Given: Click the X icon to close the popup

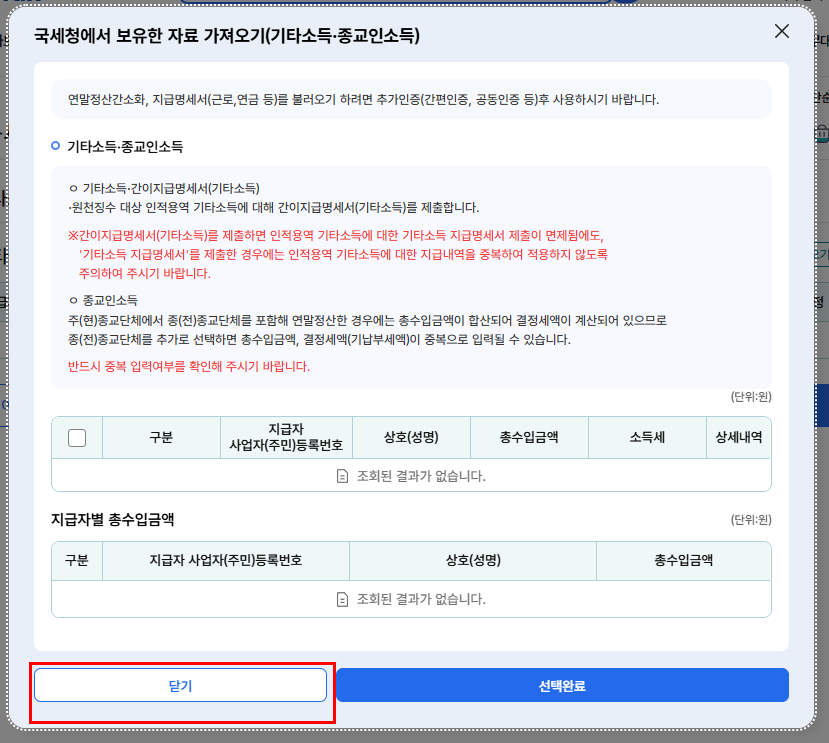Looking at the screenshot, I should pyautogui.click(x=781, y=31).
